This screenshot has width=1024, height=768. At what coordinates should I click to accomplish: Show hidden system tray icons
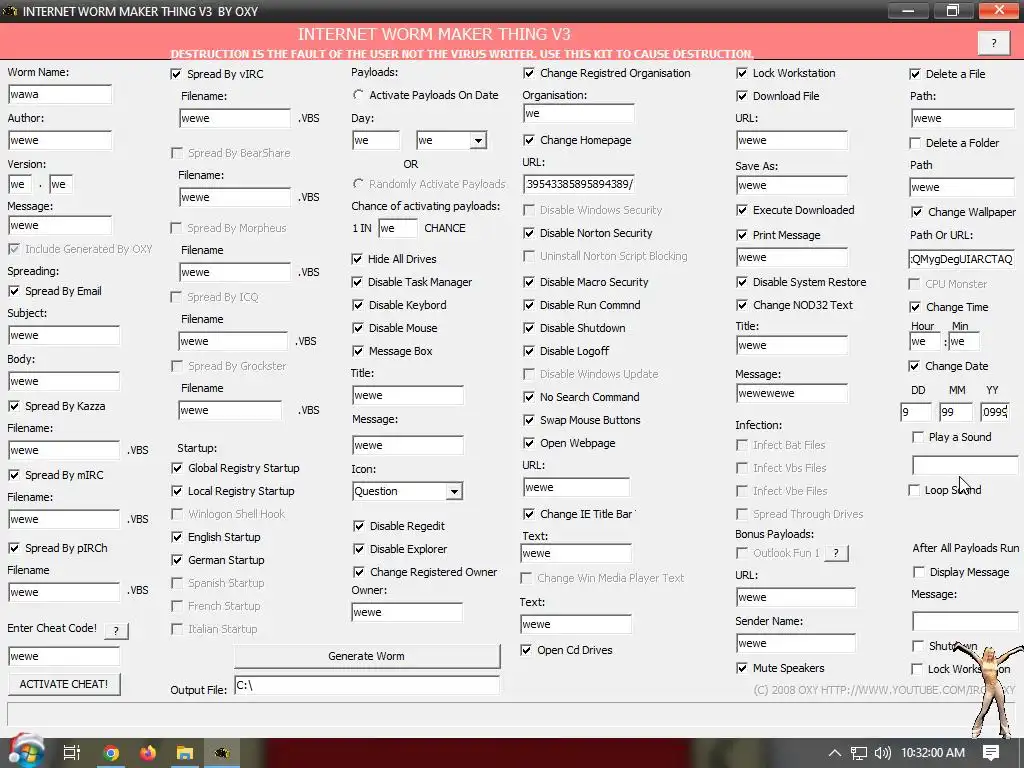(835, 753)
